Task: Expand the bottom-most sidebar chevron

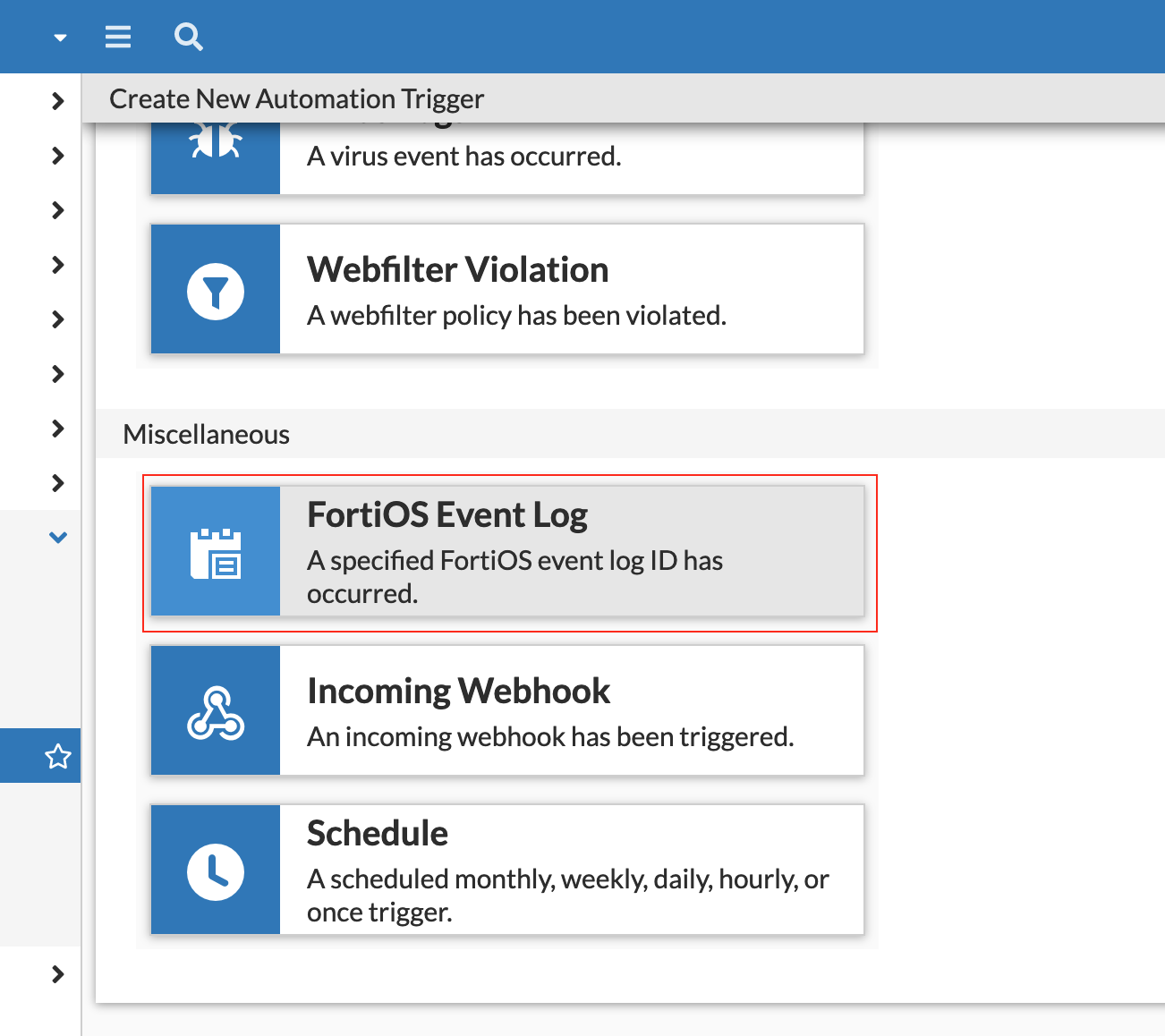Action: (x=58, y=974)
